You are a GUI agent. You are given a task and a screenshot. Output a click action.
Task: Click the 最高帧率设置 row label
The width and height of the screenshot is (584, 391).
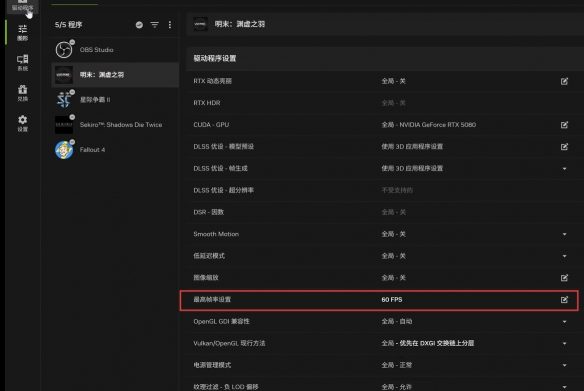[212, 300]
